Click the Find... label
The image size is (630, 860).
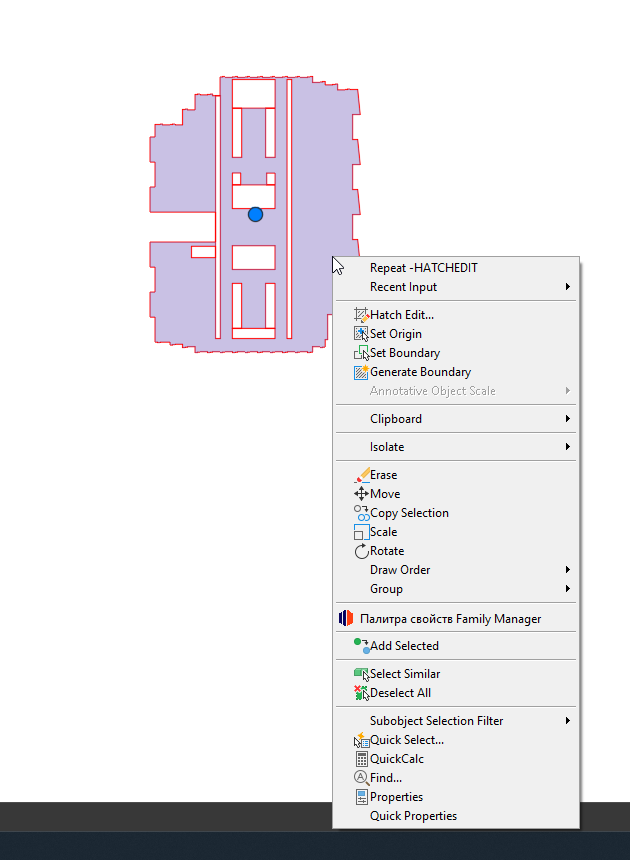386,778
